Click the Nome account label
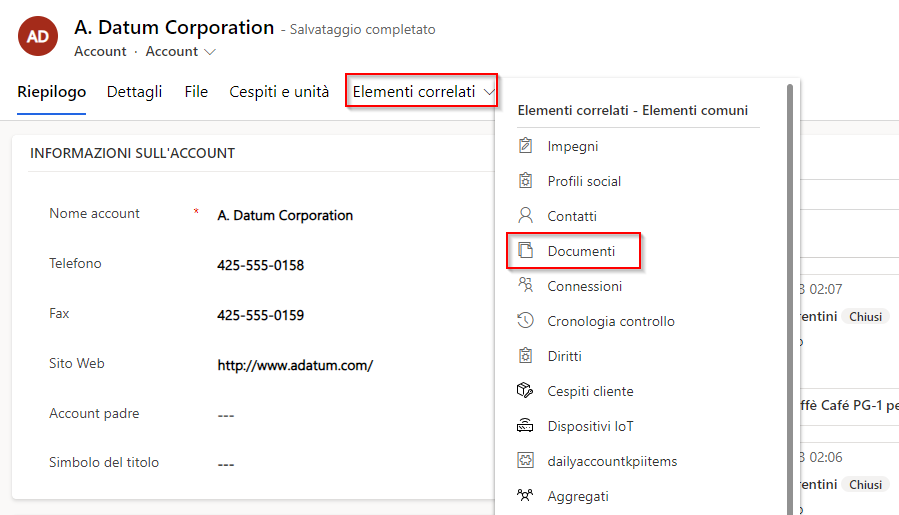This screenshot has width=899, height=515. coord(94,213)
